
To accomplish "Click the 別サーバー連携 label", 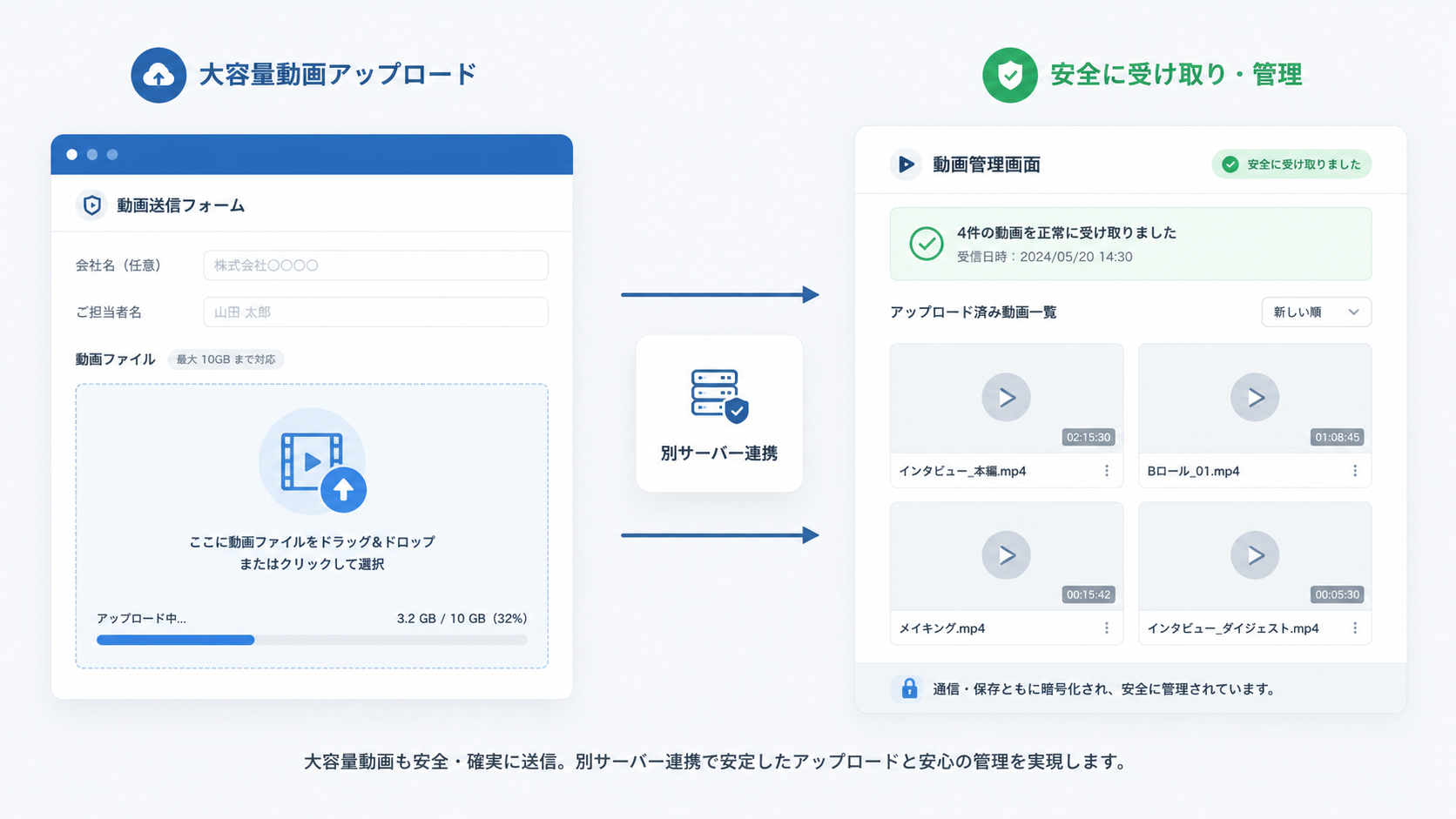I will click(719, 453).
